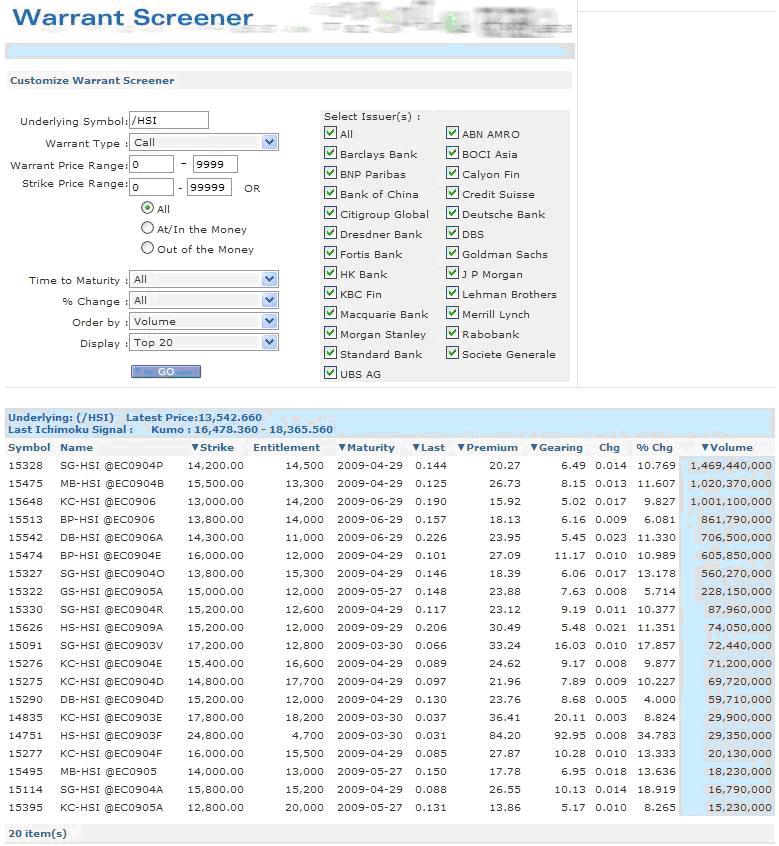Sort results by Maturity column
The height and width of the screenshot is (846, 779).
367,448
